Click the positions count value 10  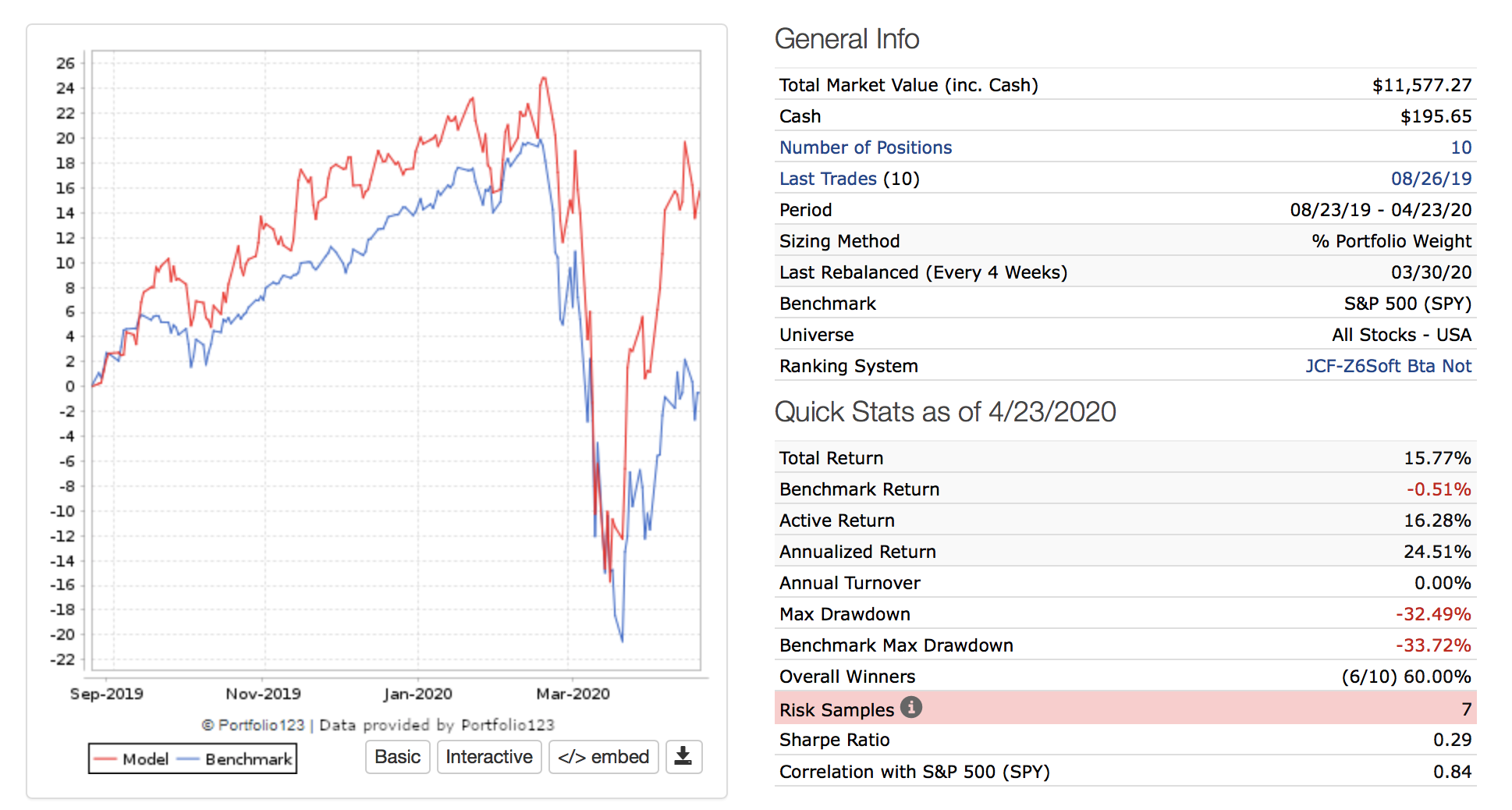[x=1461, y=147]
